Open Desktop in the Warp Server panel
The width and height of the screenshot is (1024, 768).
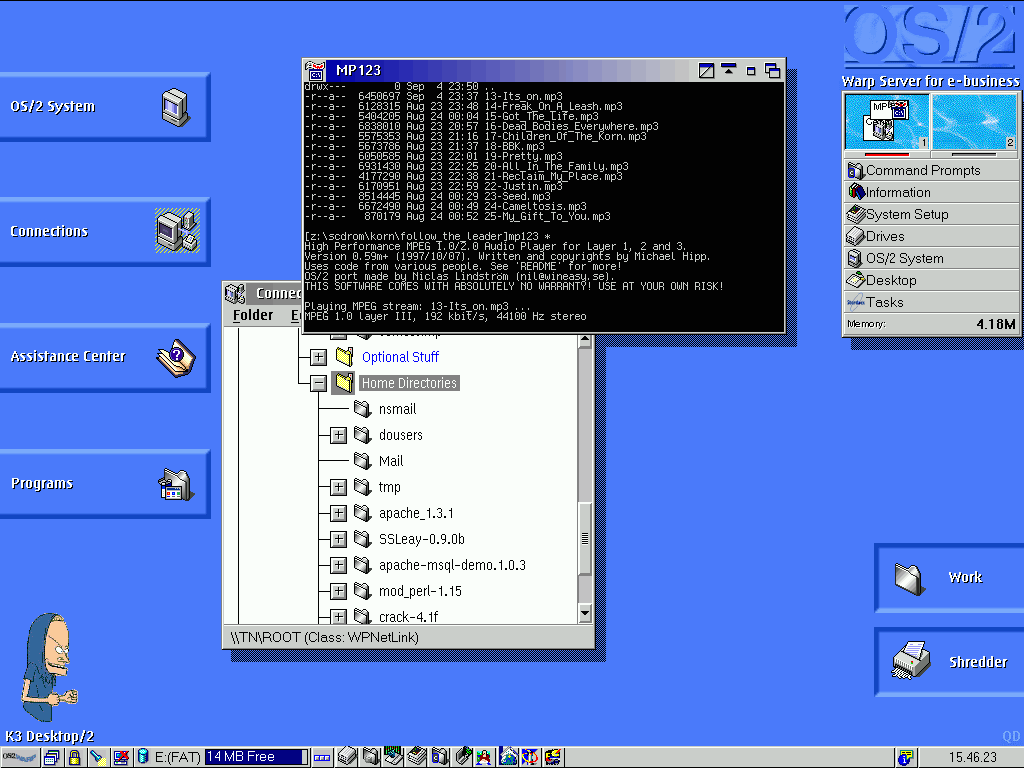[x=932, y=280]
